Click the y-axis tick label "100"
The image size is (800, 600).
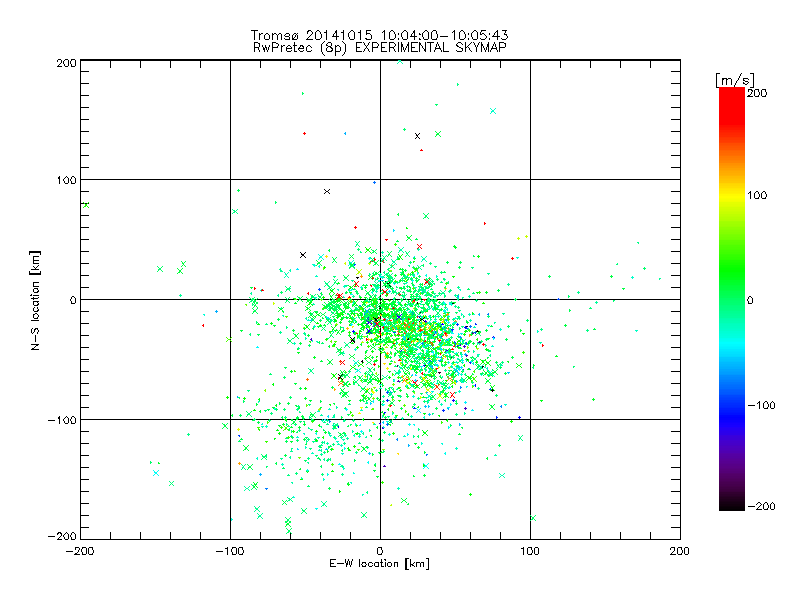[x=66, y=180]
